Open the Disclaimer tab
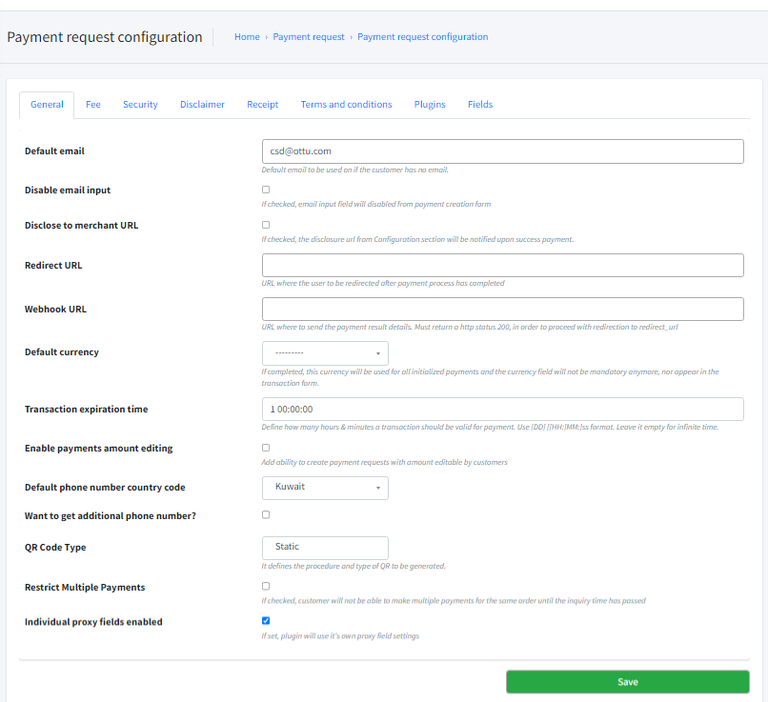Viewport: 768px width, 702px height. (x=202, y=104)
